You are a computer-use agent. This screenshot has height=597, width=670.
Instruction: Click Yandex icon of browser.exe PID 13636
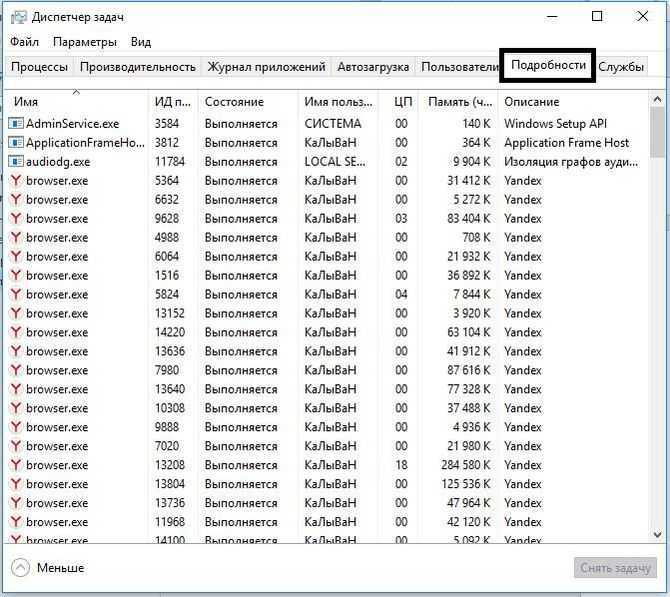pos(16,351)
